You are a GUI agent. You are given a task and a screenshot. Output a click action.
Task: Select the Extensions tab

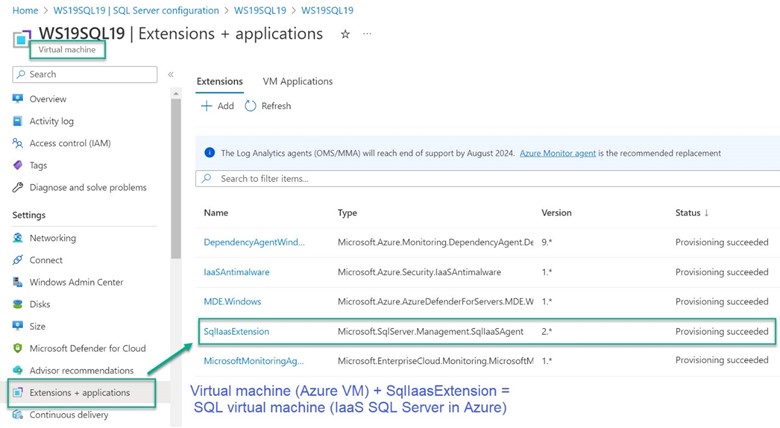[x=219, y=81]
